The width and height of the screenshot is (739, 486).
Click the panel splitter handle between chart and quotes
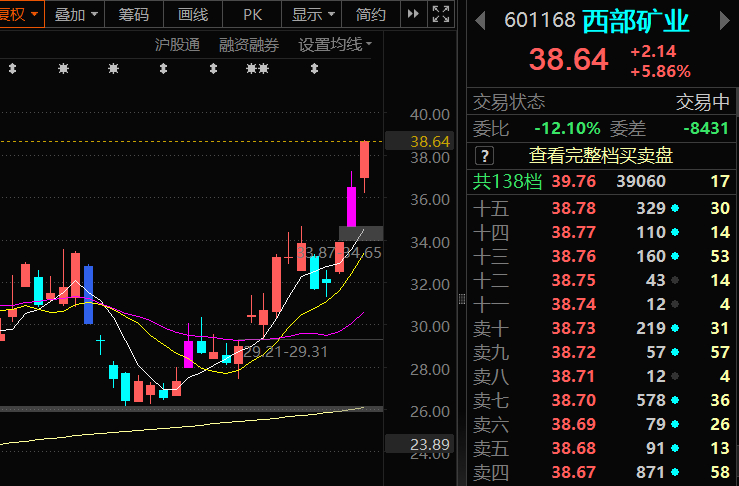pyautogui.click(x=462, y=299)
